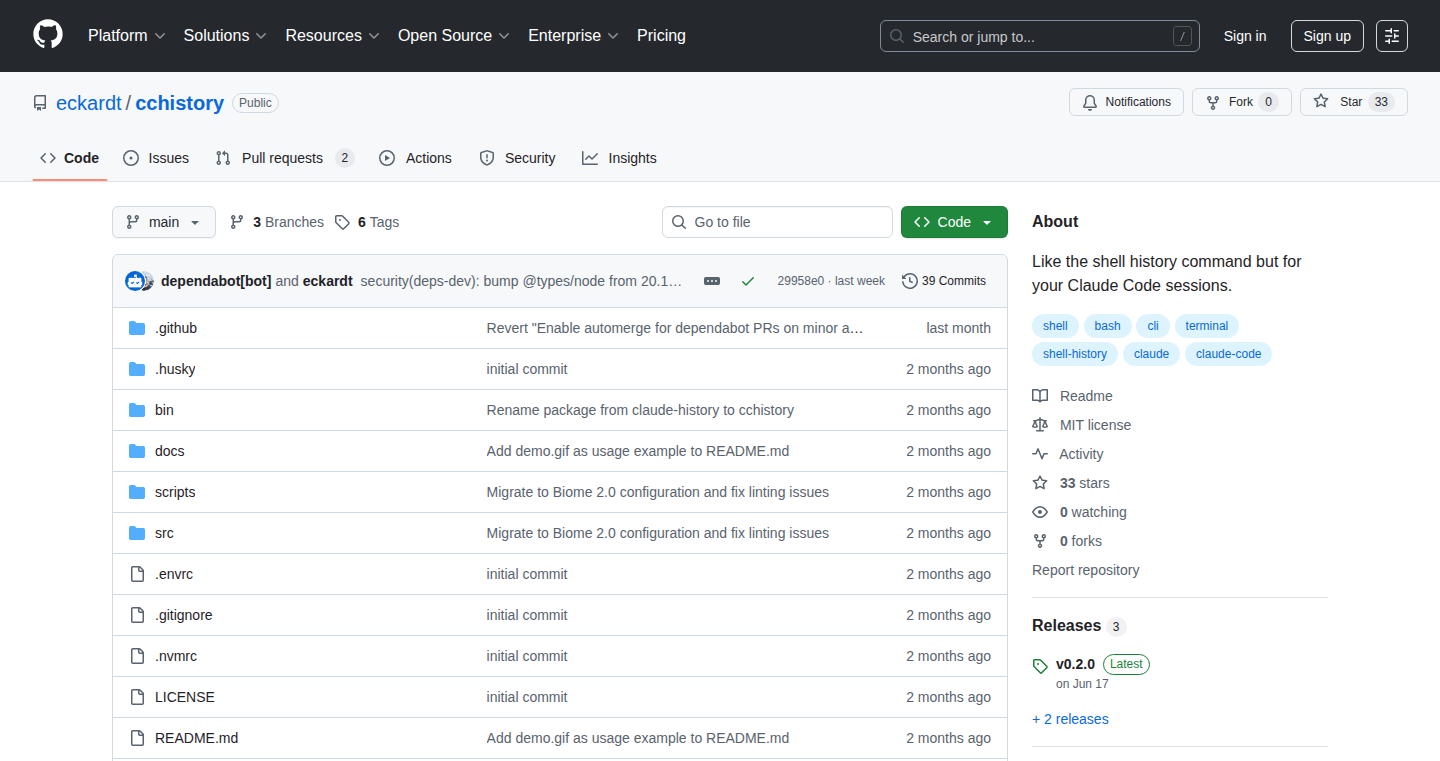
Task: Open the bin folder icon
Action: tap(137, 410)
